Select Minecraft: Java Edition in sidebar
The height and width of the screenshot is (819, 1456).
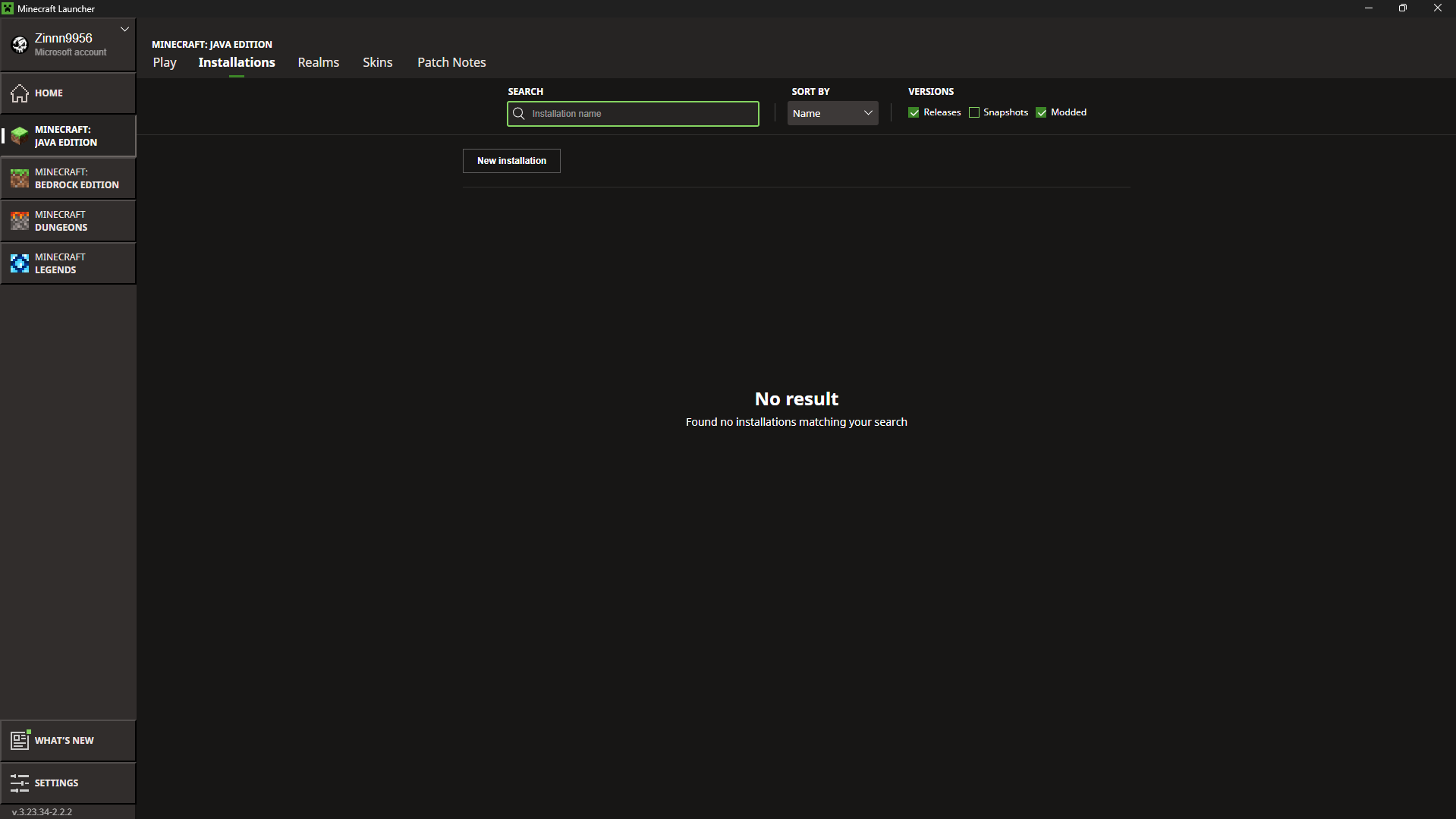(68, 136)
